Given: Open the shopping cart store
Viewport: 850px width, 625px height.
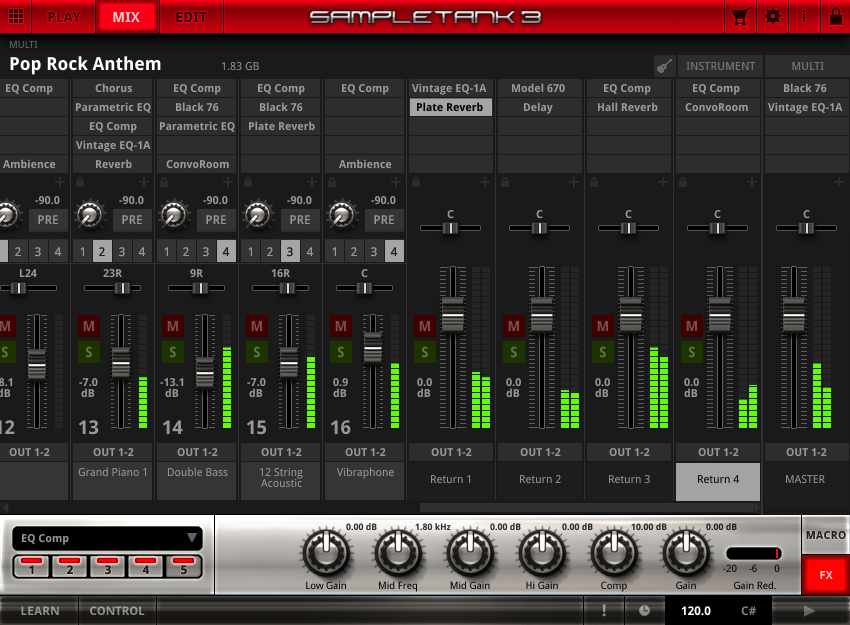Looking at the screenshot, I should [x=740, y=17].
